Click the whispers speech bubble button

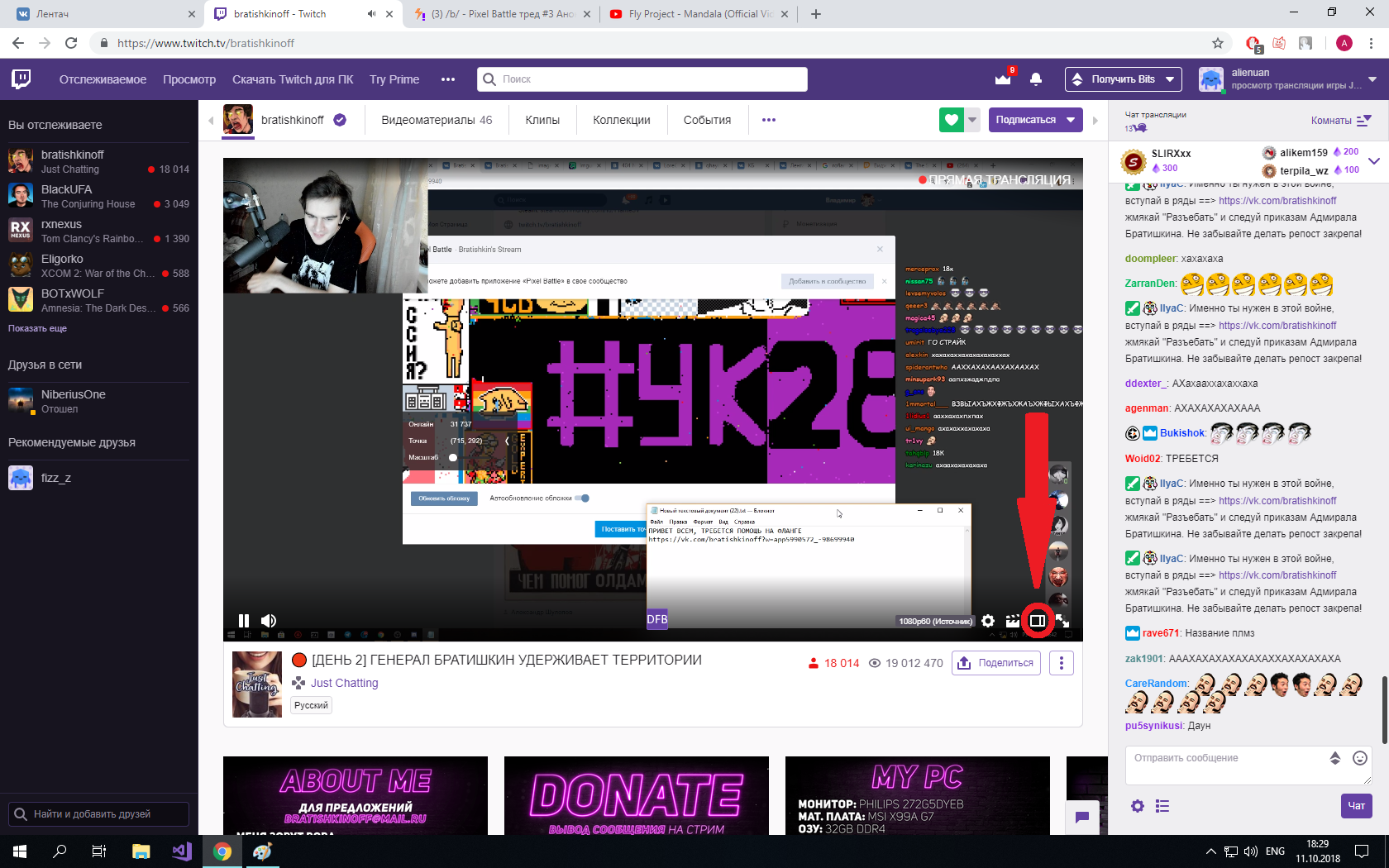click(x=1082, y=818)
